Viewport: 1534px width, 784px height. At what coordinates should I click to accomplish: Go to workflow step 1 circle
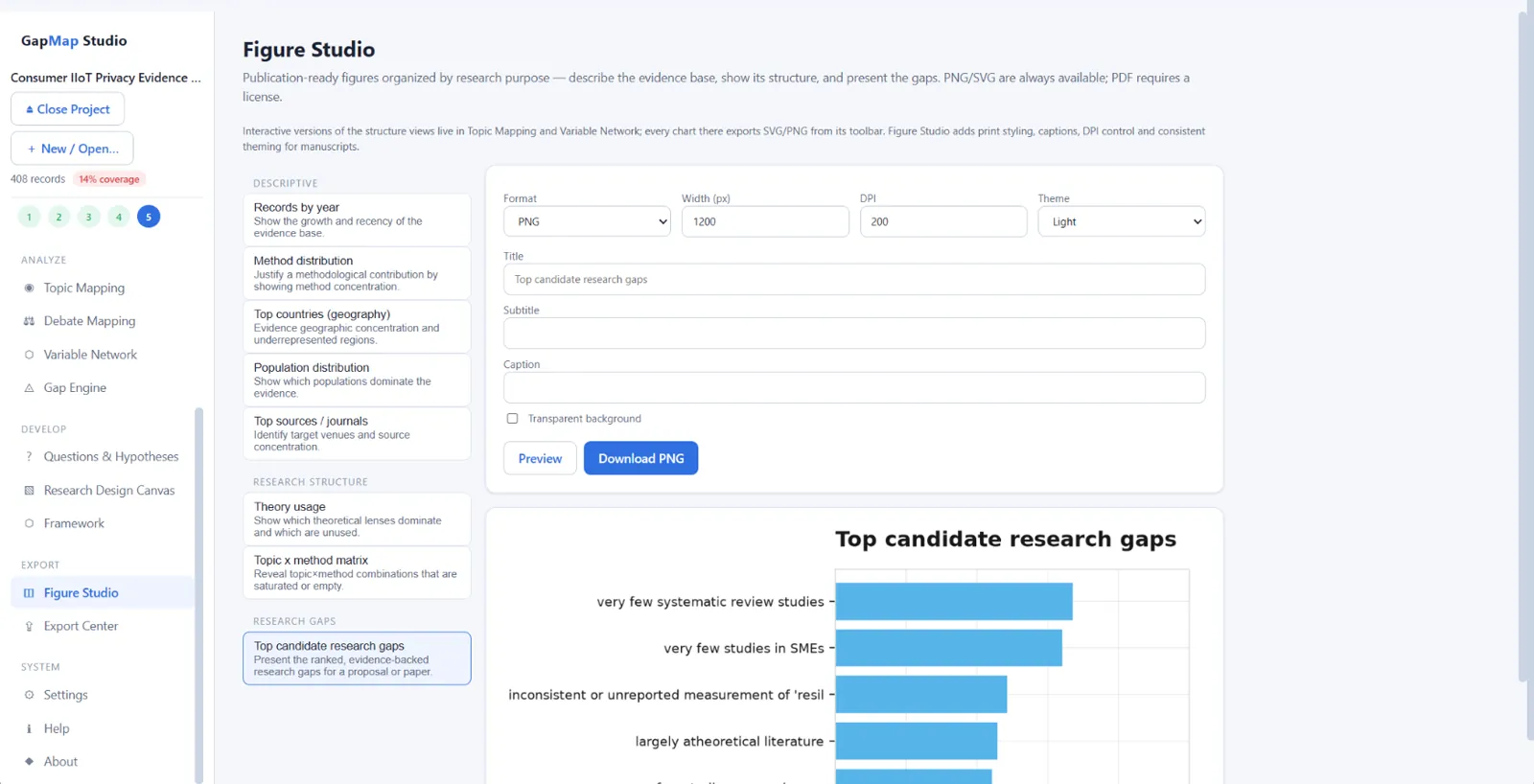29,217
